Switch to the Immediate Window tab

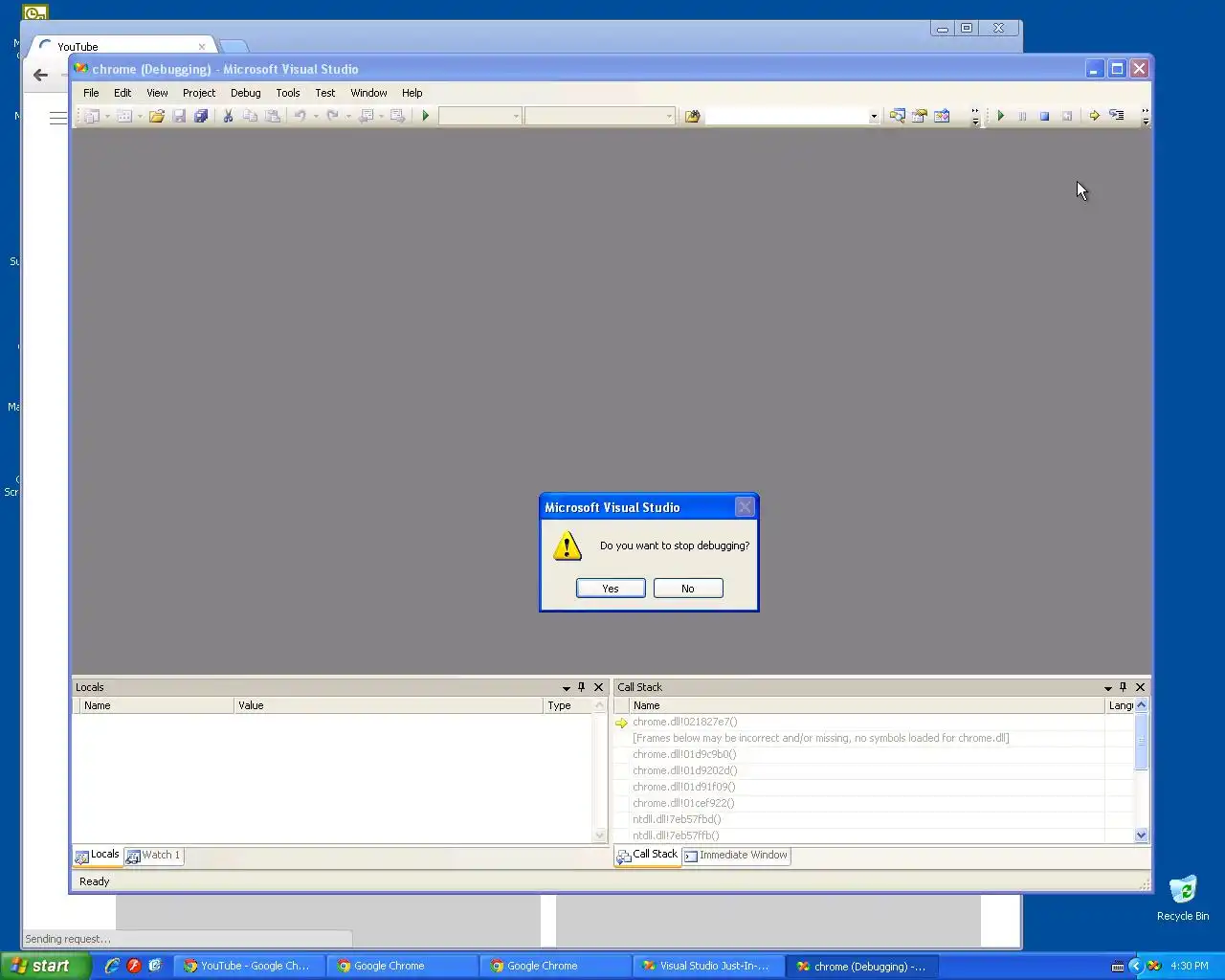pos(736,856)
